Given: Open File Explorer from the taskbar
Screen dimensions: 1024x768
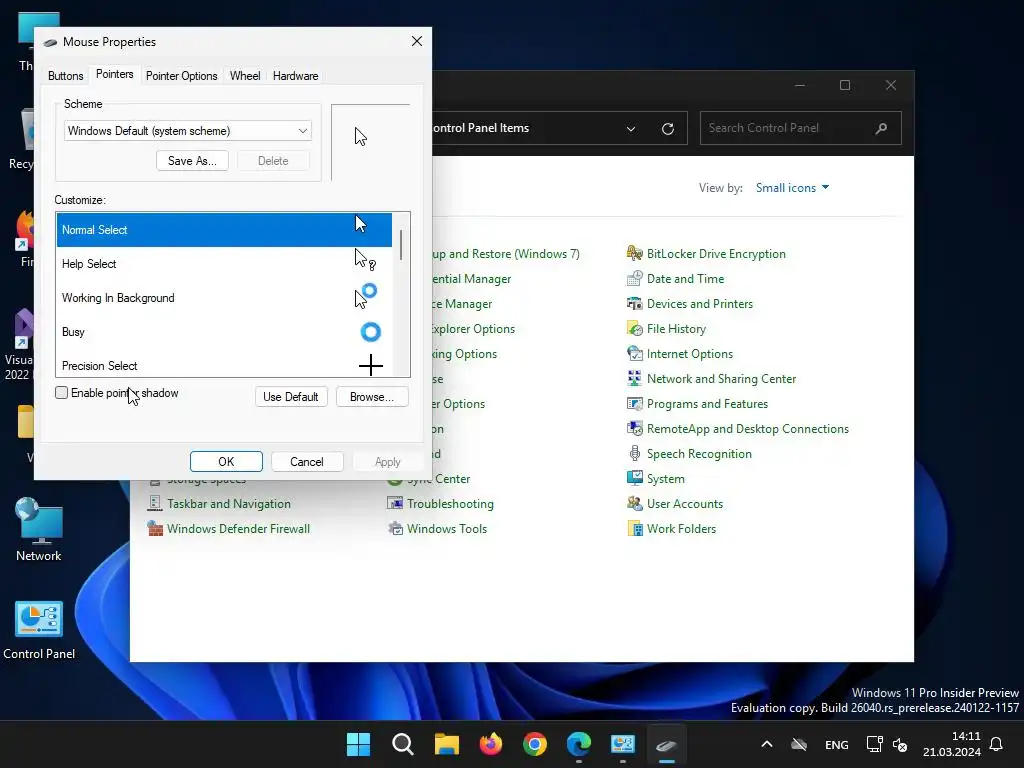Looking at the screenshot, I should (x=447, y=744).
